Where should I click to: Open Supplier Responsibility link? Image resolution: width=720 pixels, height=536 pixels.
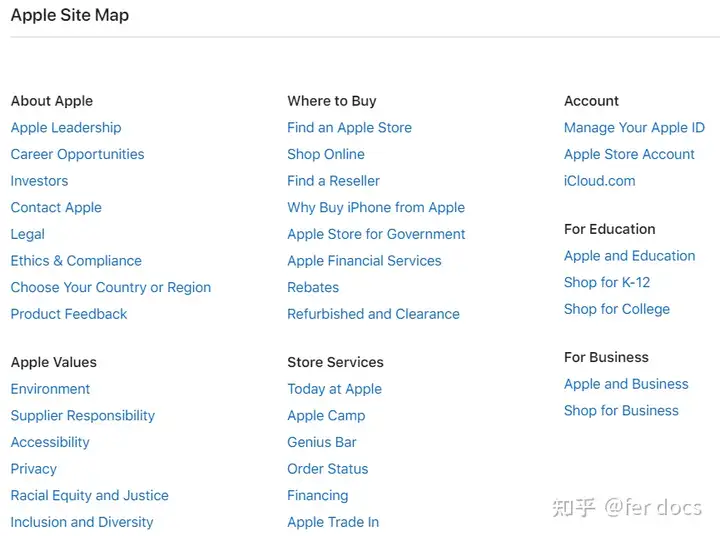pos(83,416)
